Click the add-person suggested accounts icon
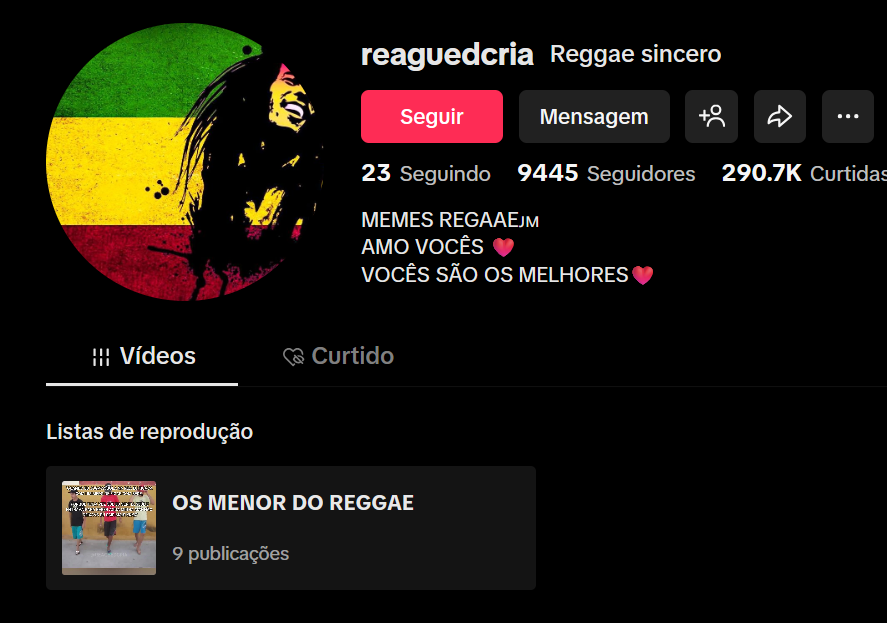887x623 pixels. (711, 116)
